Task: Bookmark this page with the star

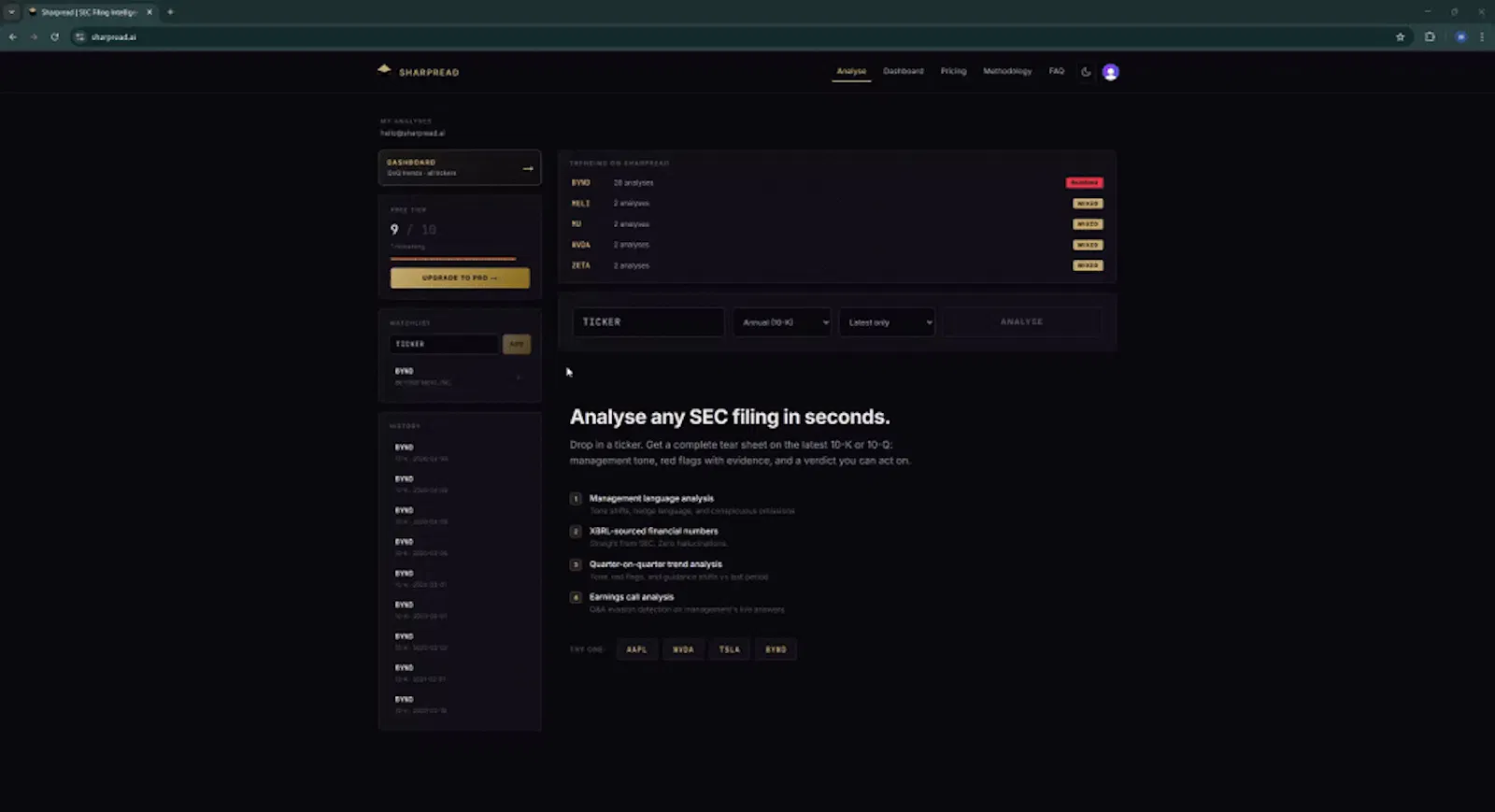Action: point(1400,37)
